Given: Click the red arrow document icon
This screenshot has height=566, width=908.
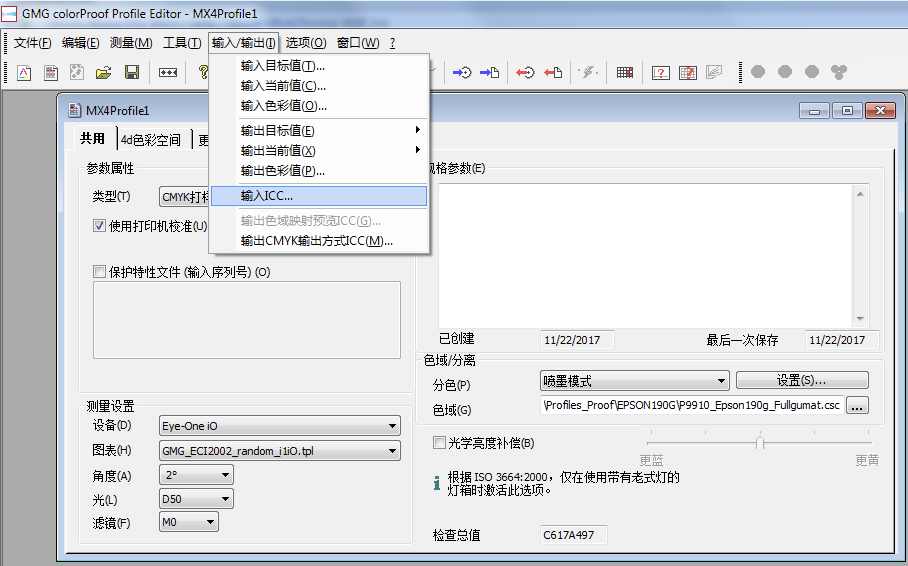Looking at the screenshot, I should (x=552, y=72).
